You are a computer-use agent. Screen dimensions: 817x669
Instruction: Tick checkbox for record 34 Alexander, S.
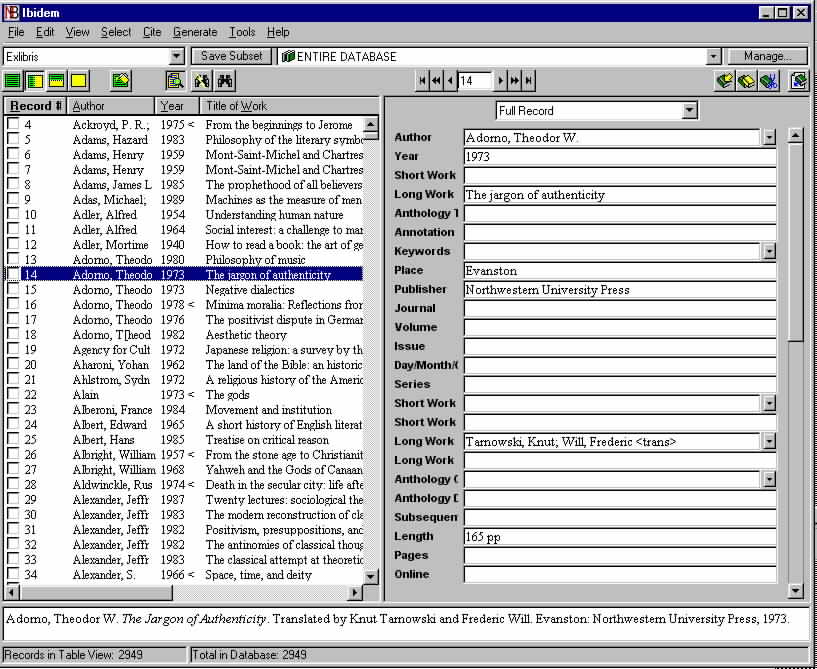tap(13, 575)
